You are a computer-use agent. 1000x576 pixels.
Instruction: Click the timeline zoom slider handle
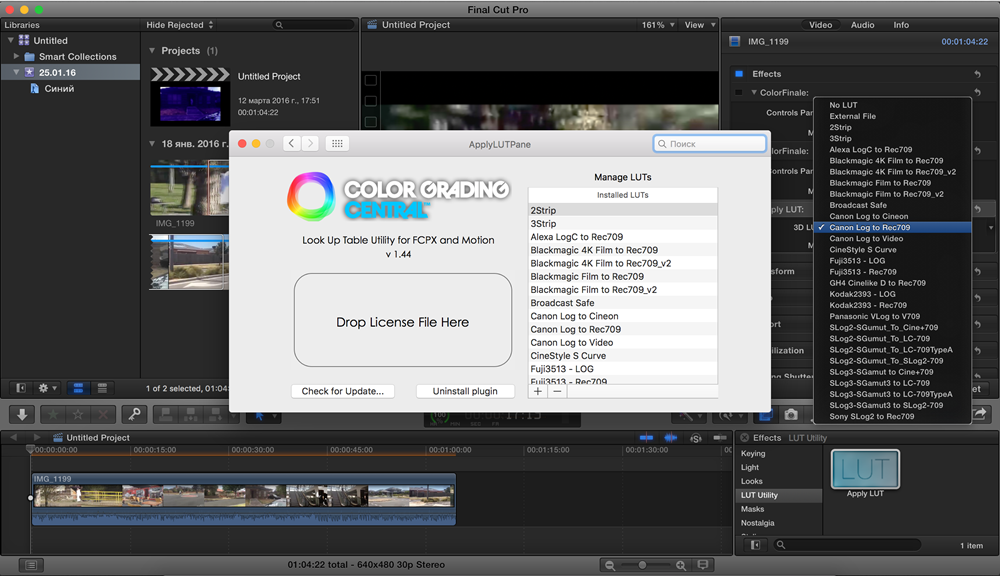pyautogui.click(x=641, y=565)
